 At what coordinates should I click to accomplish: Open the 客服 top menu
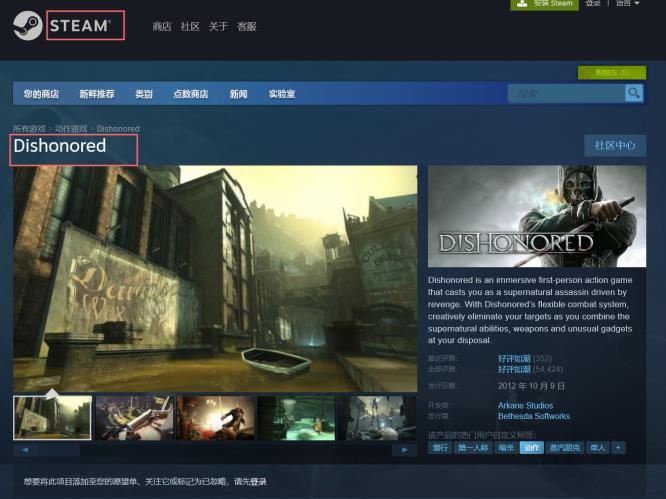point(247,27)
